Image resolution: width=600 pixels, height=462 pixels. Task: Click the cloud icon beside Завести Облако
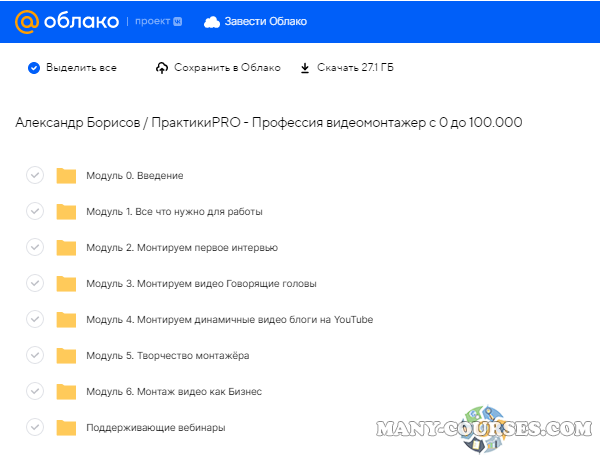(212, 21)
